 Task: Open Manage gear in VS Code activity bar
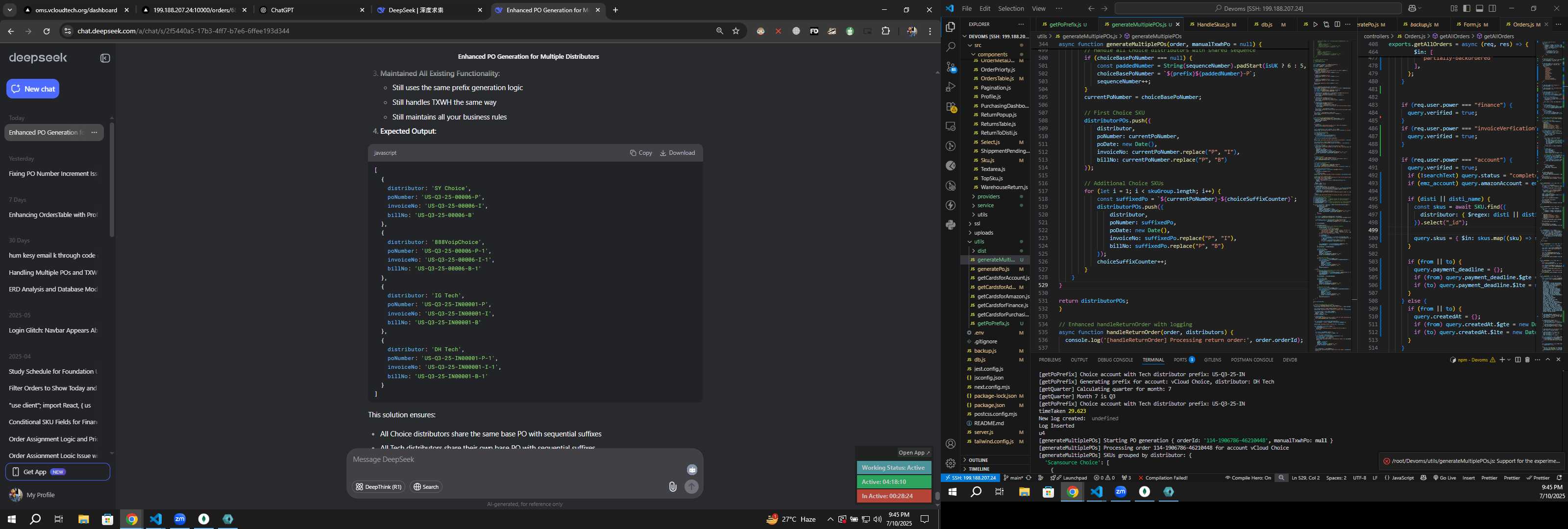coord(950,463)
